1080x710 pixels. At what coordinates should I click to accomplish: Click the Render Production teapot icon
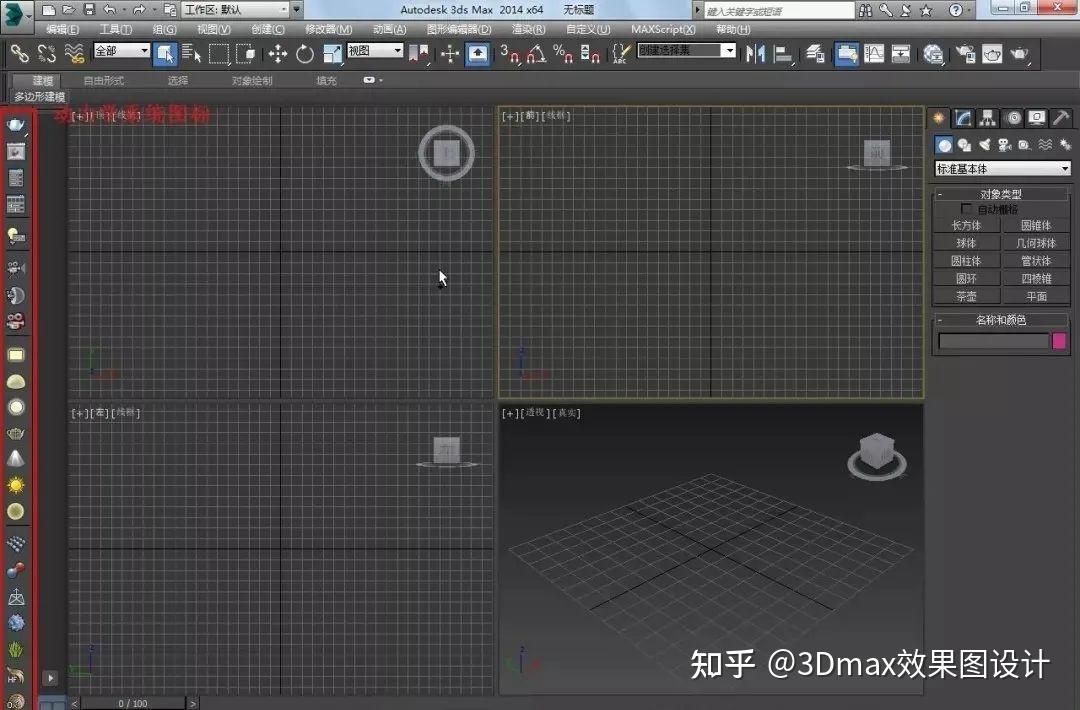click(x=1019, y=53)
